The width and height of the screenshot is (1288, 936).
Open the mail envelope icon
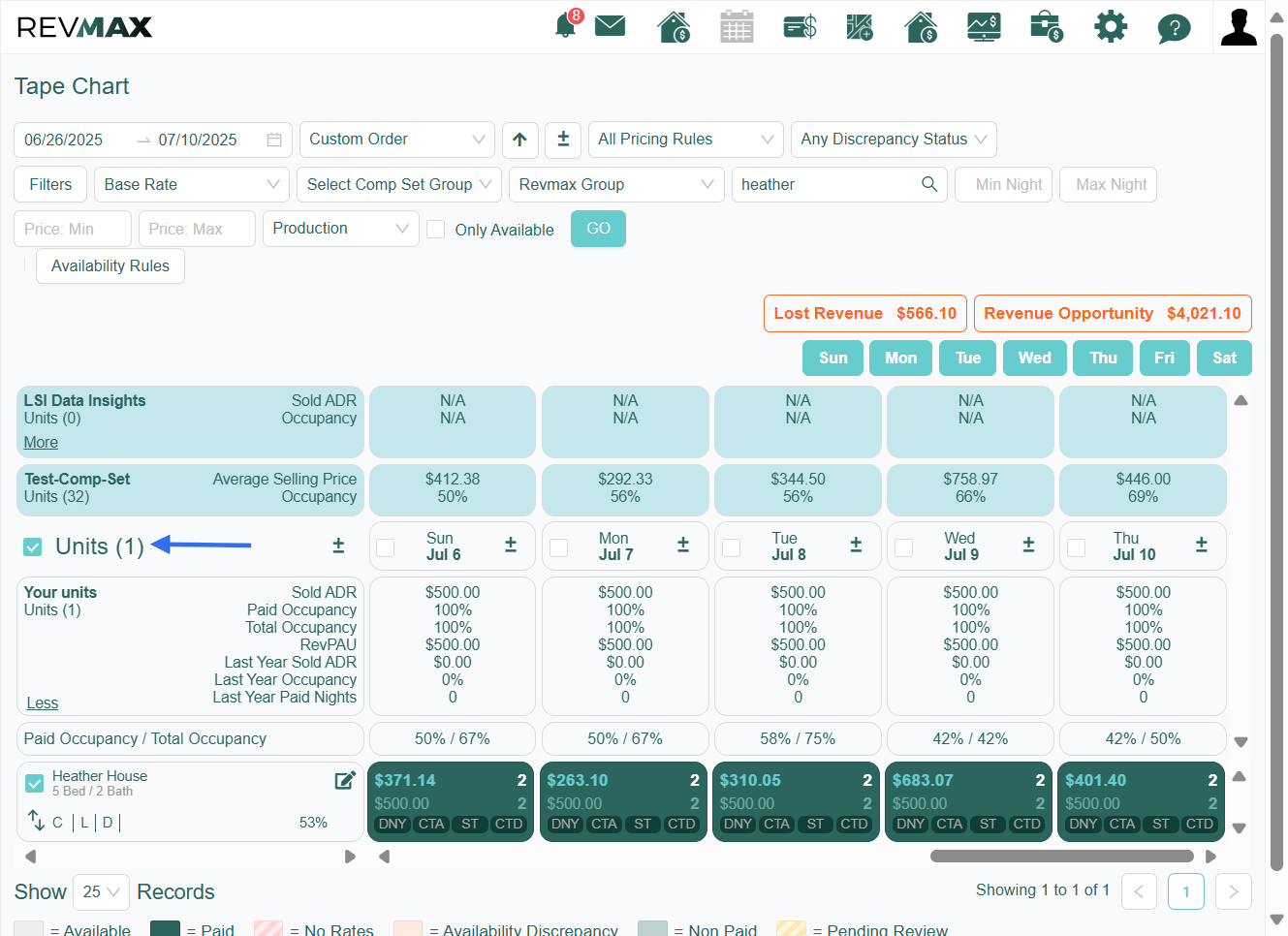610,25
